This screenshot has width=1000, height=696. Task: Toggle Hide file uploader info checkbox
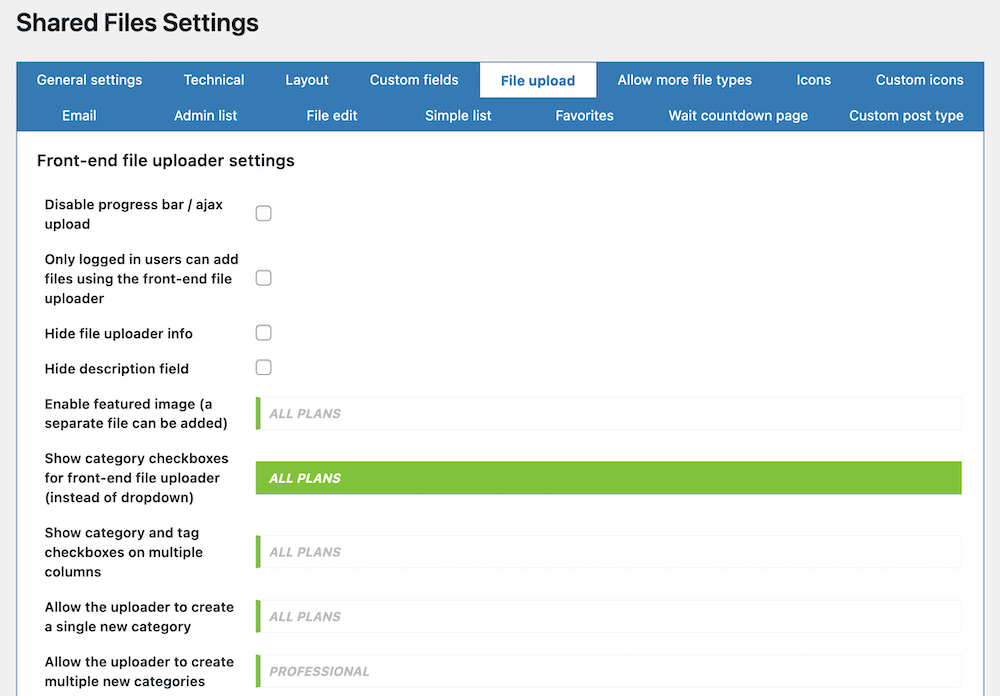tap(263, 332)
